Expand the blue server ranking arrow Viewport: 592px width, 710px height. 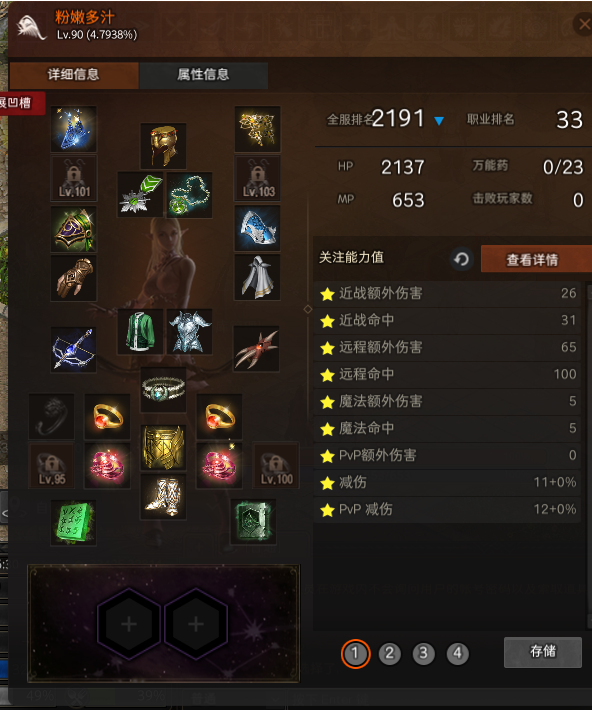tap(438, 120)
